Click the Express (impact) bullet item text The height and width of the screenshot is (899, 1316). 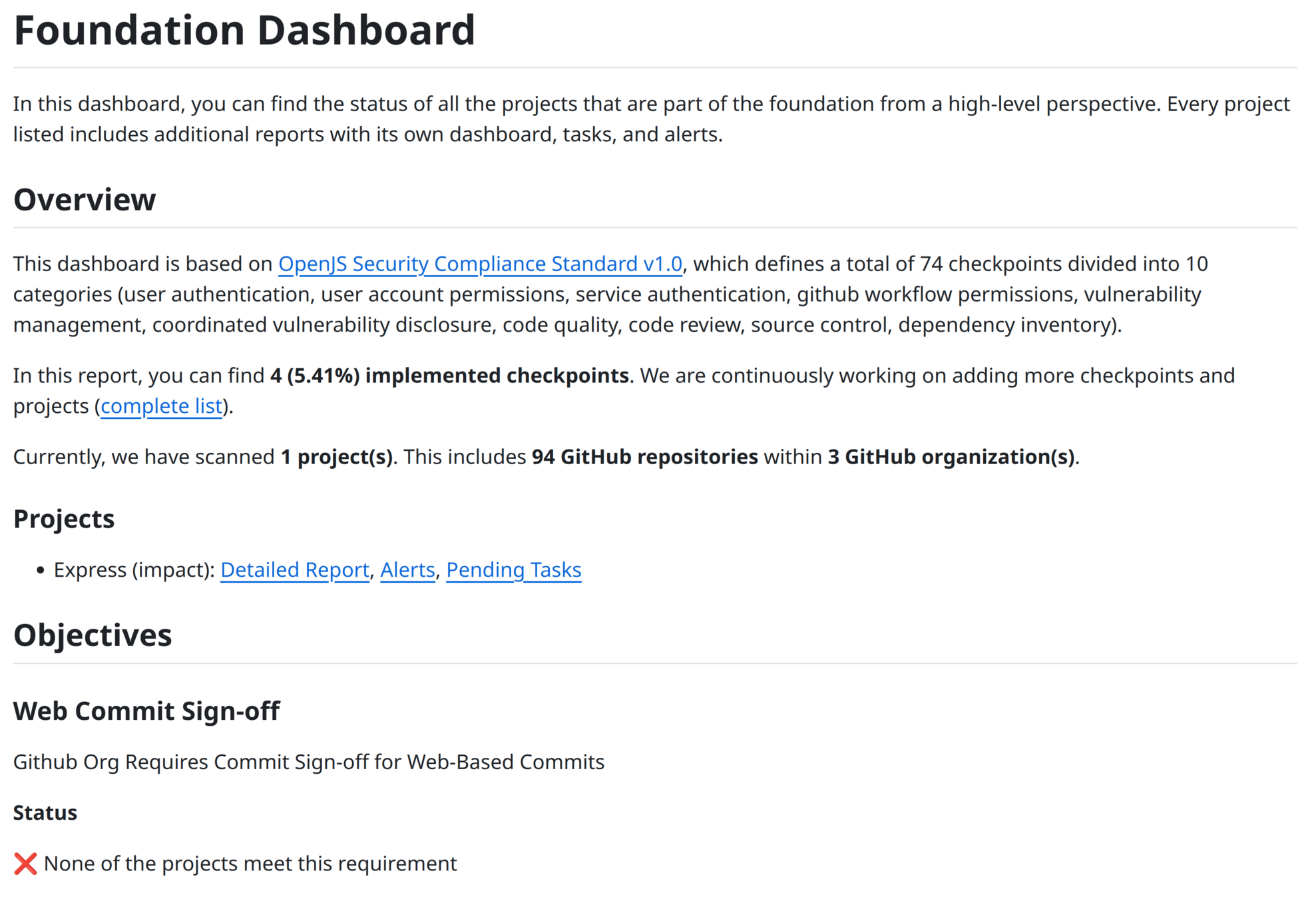point(133,570)
